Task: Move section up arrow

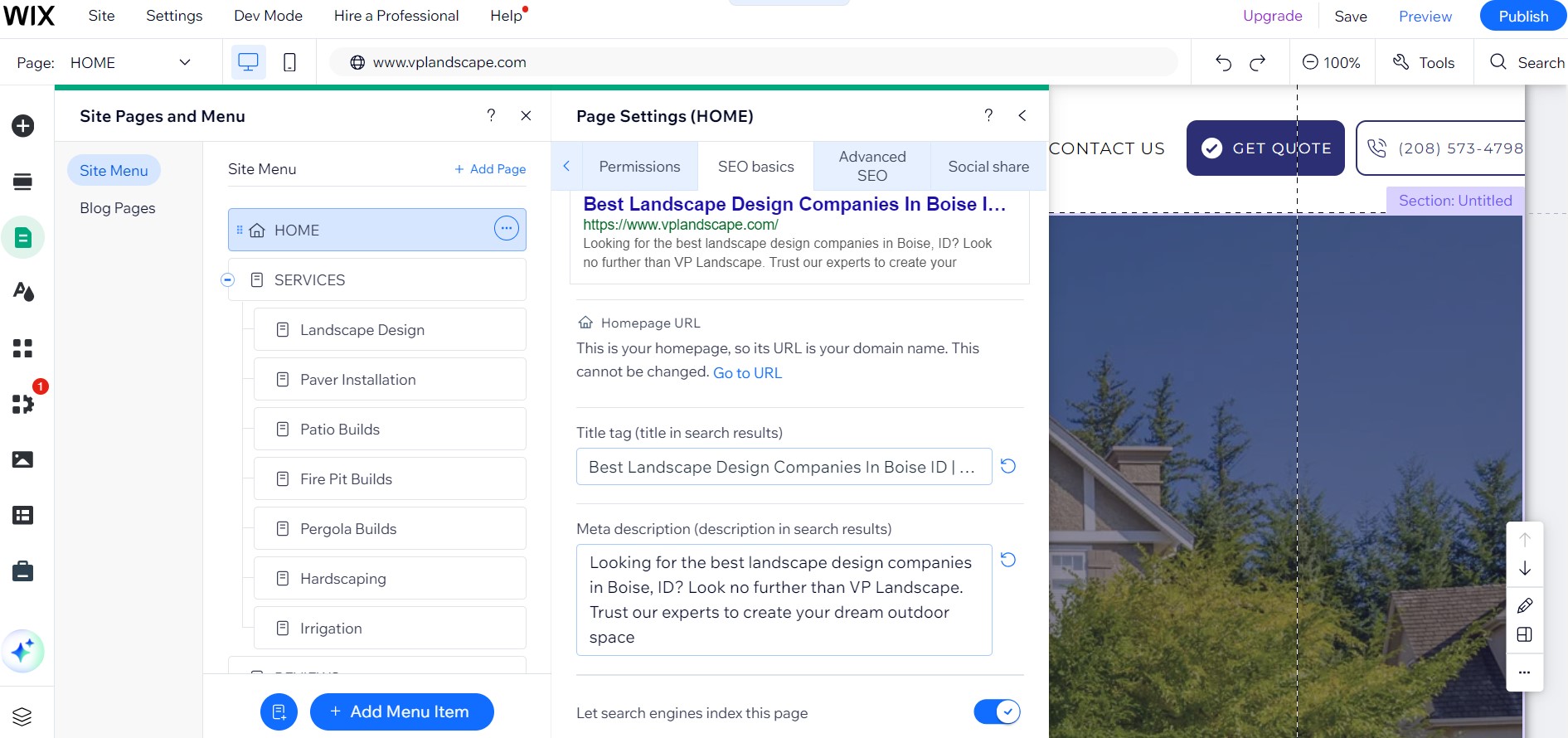Action: 1525,540
